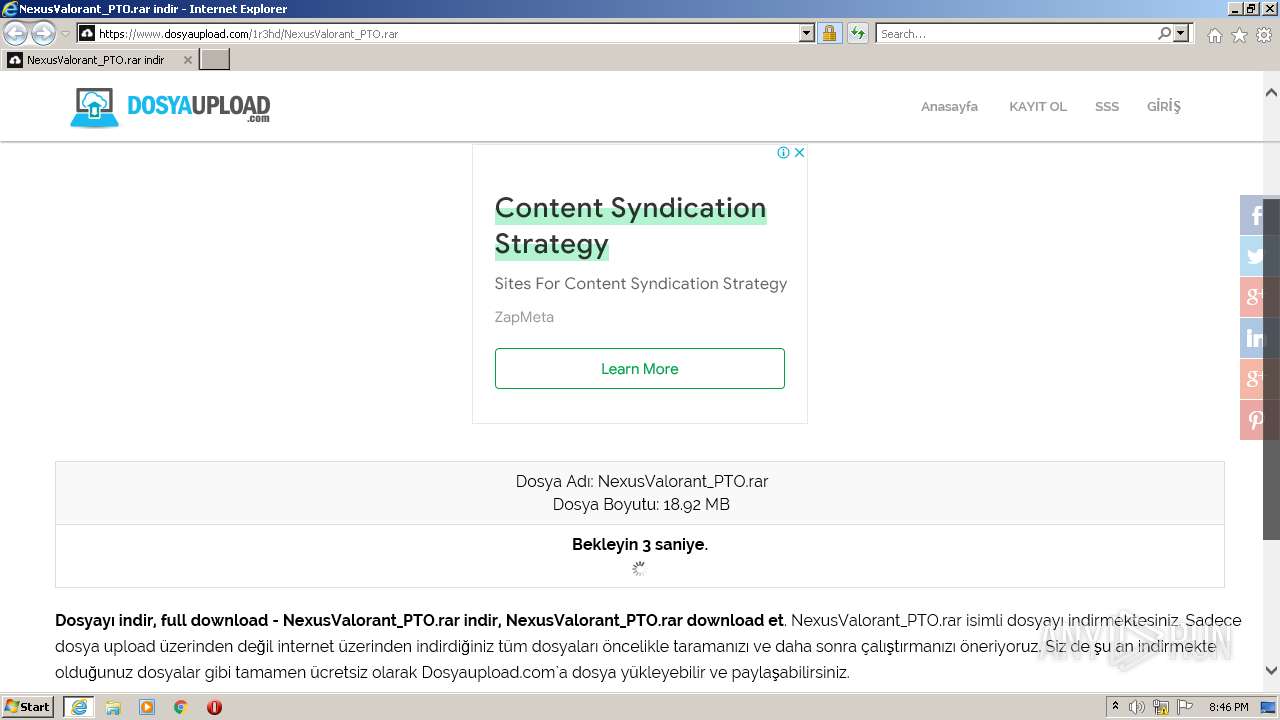The image size is (1280, 720).
Task: Open the media player taskbar icon
Action: pos(147,707)
